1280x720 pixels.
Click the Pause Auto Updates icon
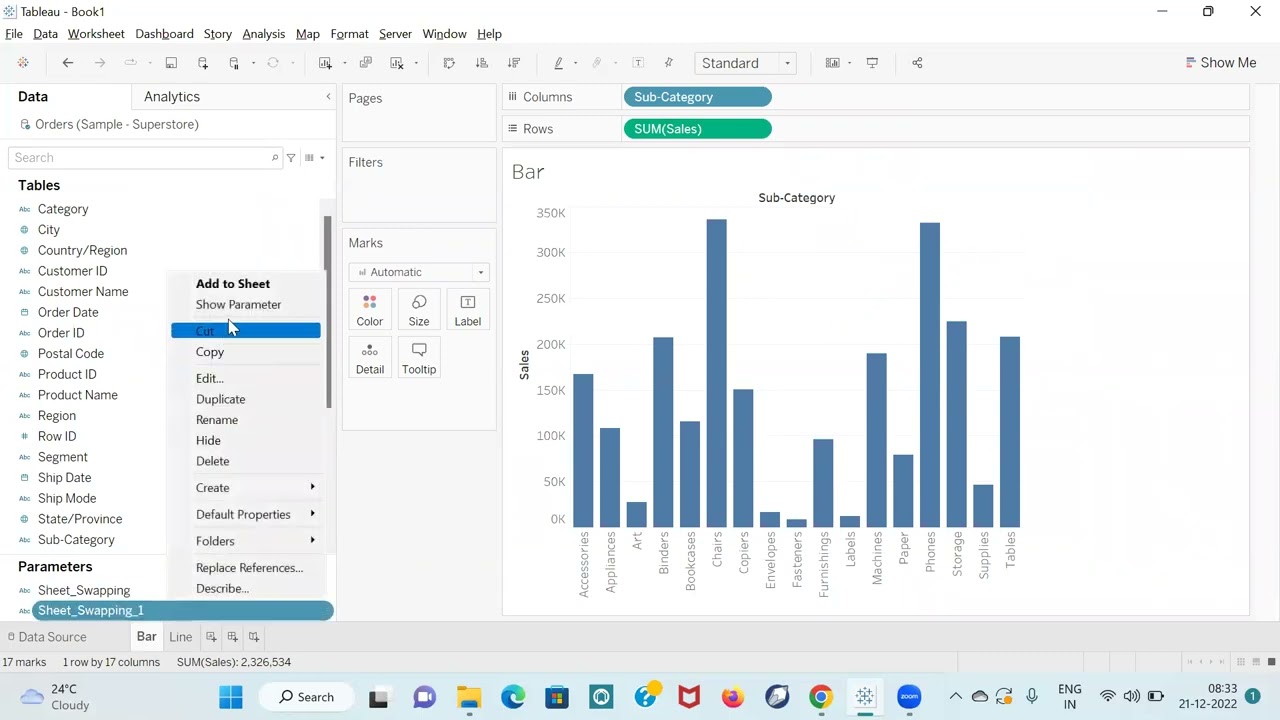(235, 63)
